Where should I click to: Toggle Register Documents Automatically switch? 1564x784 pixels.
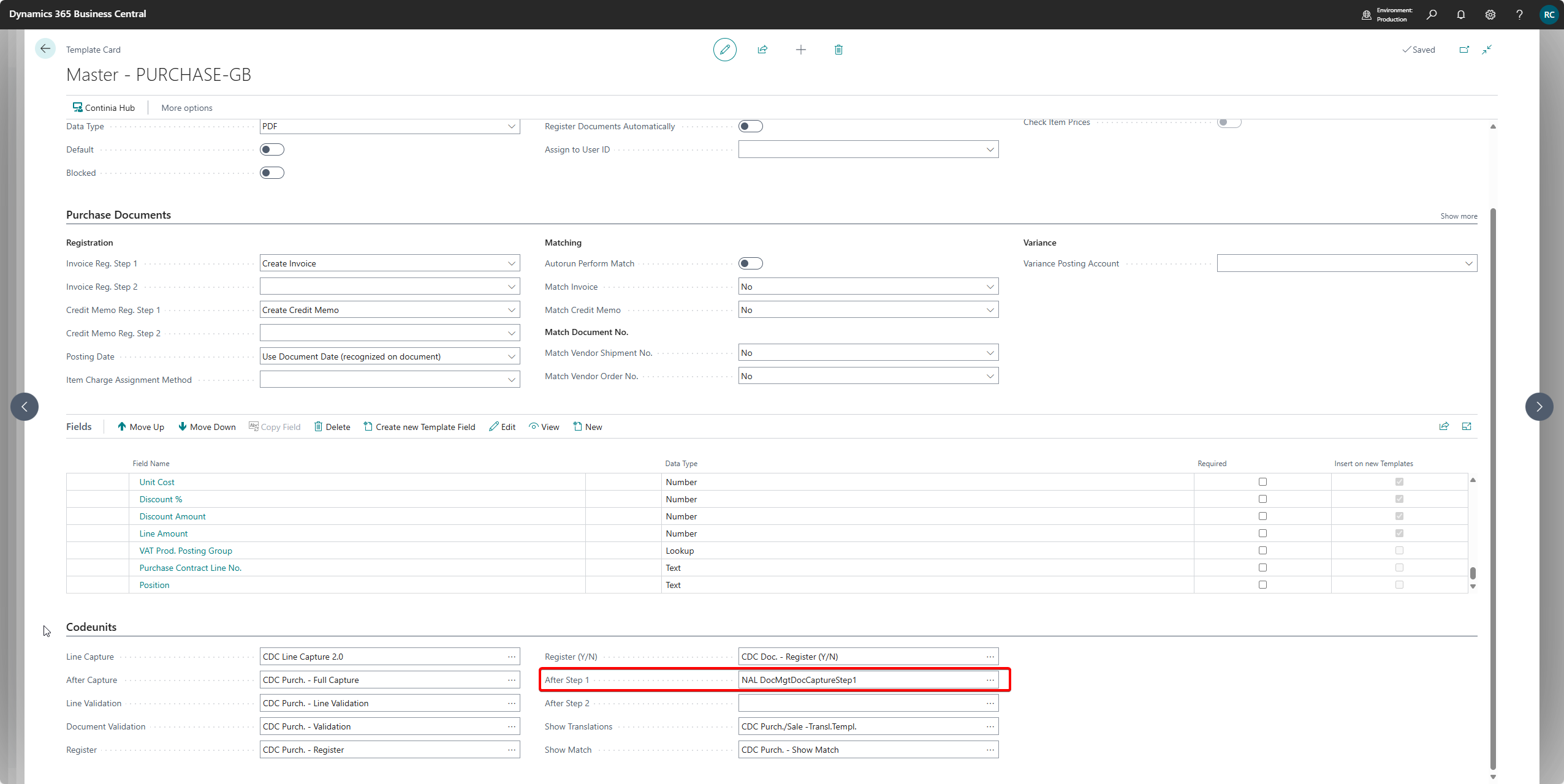750,126
